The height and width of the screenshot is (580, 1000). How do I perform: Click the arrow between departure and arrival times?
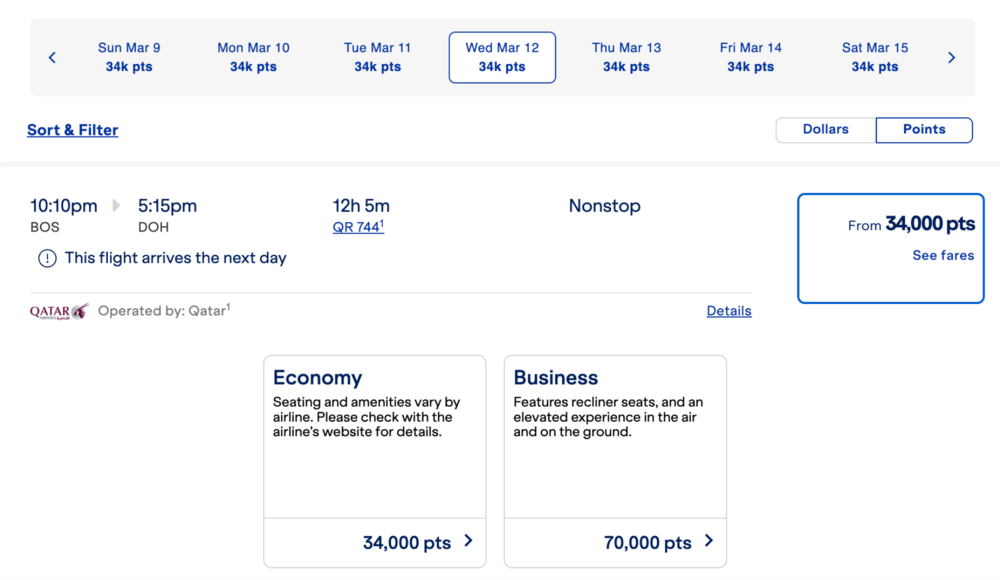[x=117, y=206]
